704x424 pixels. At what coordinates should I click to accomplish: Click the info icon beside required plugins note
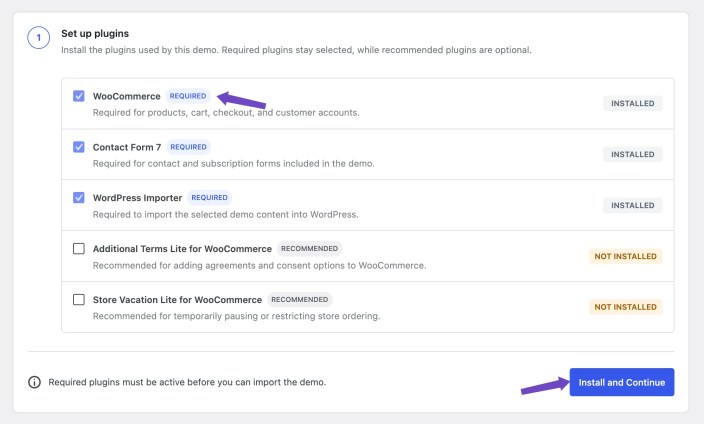coord(35,382)
